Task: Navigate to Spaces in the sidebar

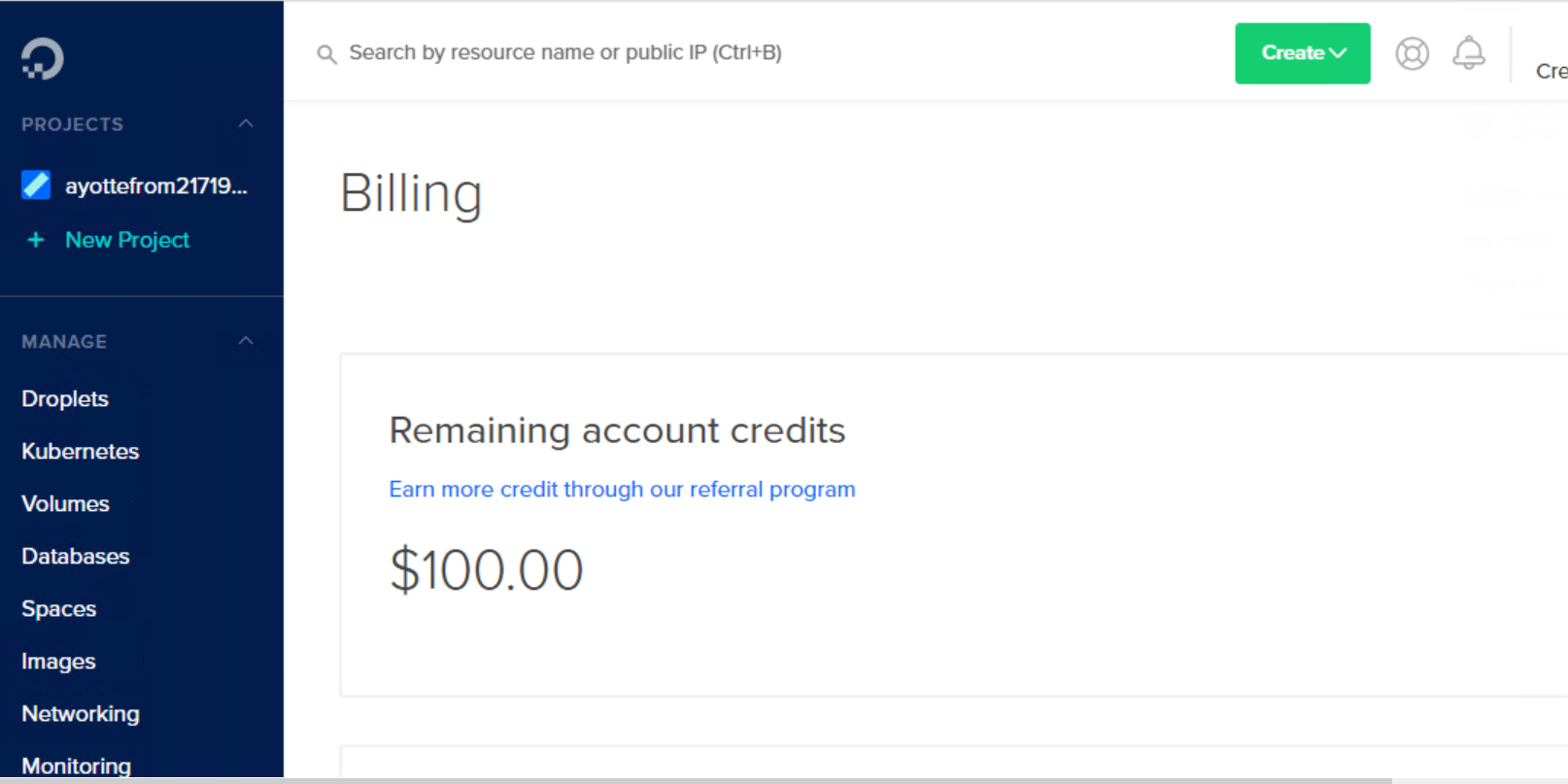Action: pyautogui.click(x=59, y=609)
